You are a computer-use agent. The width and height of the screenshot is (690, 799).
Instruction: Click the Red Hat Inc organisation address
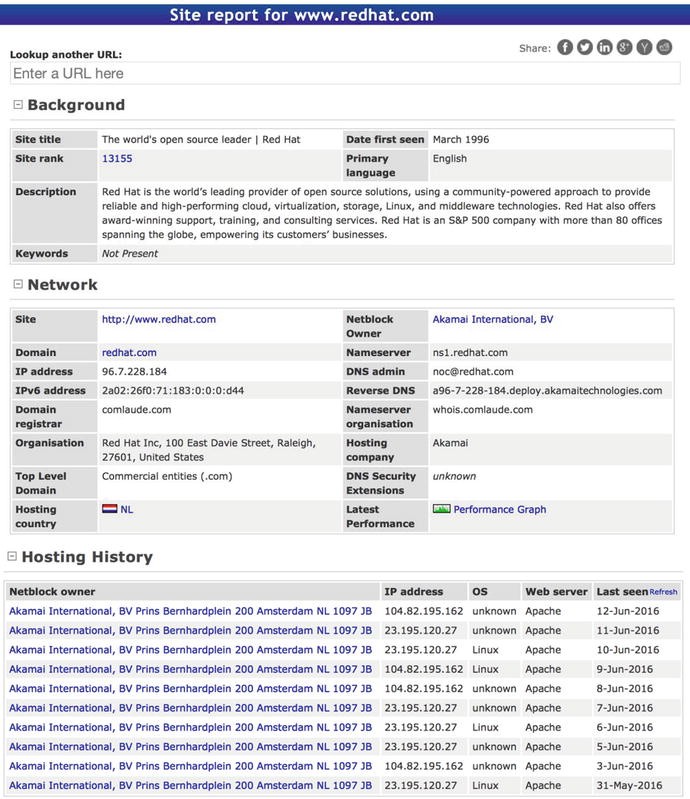tap(209, 450)
